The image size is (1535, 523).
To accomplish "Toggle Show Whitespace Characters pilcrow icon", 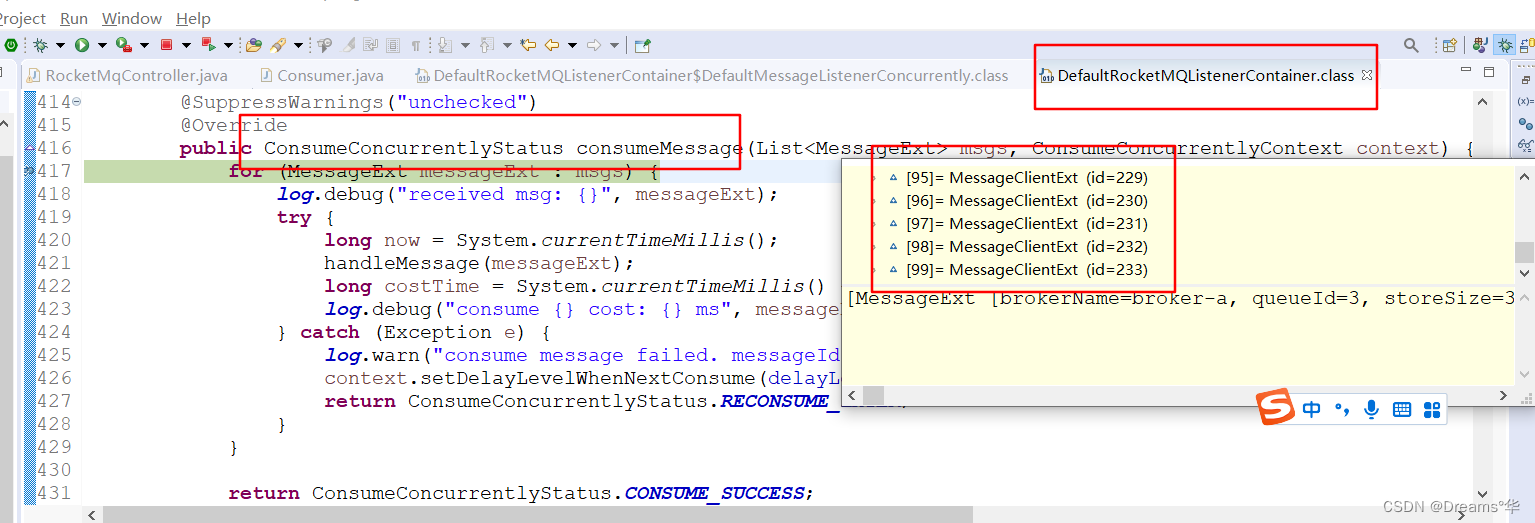I will click(x=415, y=45).
